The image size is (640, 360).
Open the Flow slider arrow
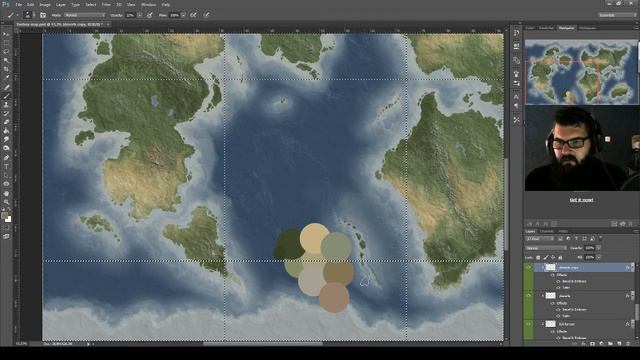coord(183,15)
